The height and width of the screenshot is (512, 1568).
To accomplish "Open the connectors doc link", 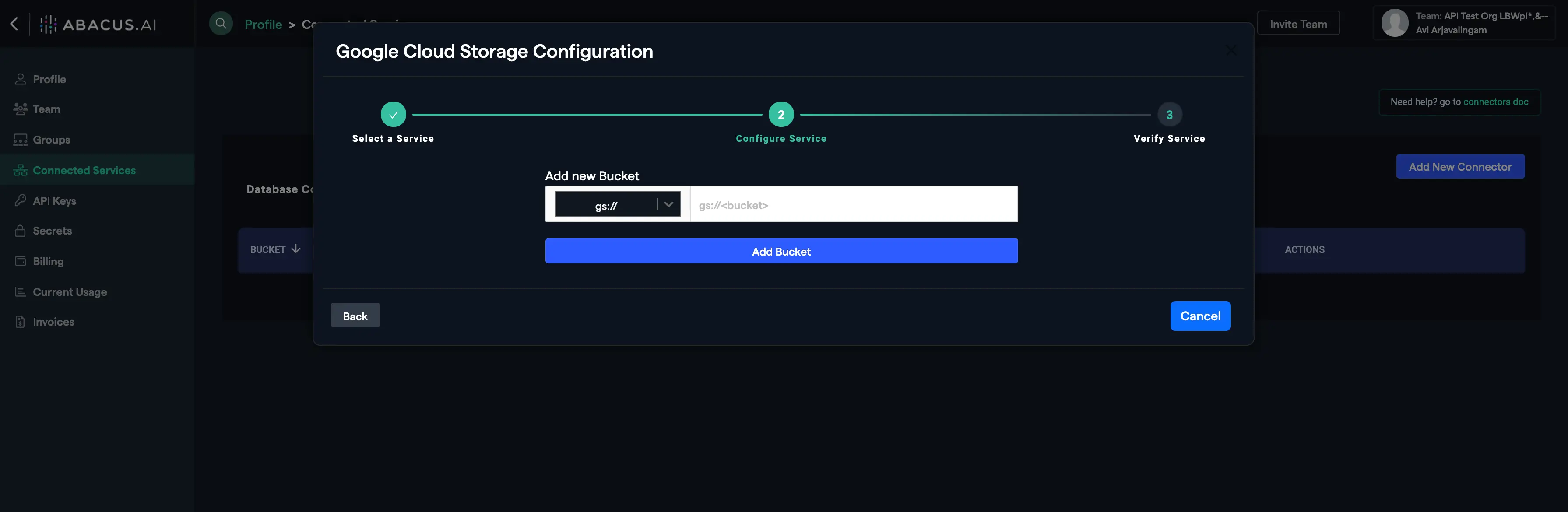I will point(1495,102).
